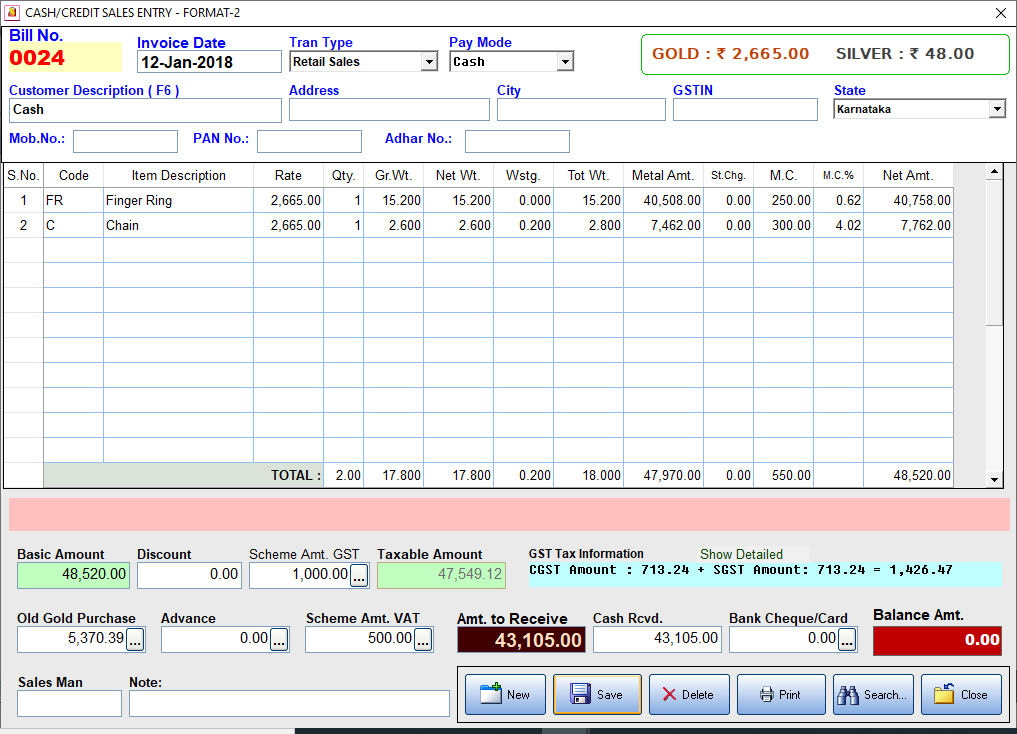Viewport: 1017px width, 734px height.
Task: Open Advance details ellipsis button
Action: point(279,640)
